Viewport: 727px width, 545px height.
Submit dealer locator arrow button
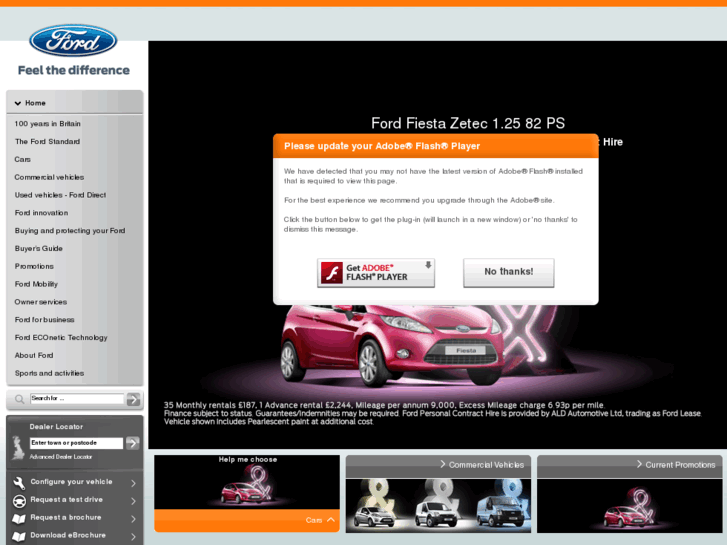[x=133, y=443]
